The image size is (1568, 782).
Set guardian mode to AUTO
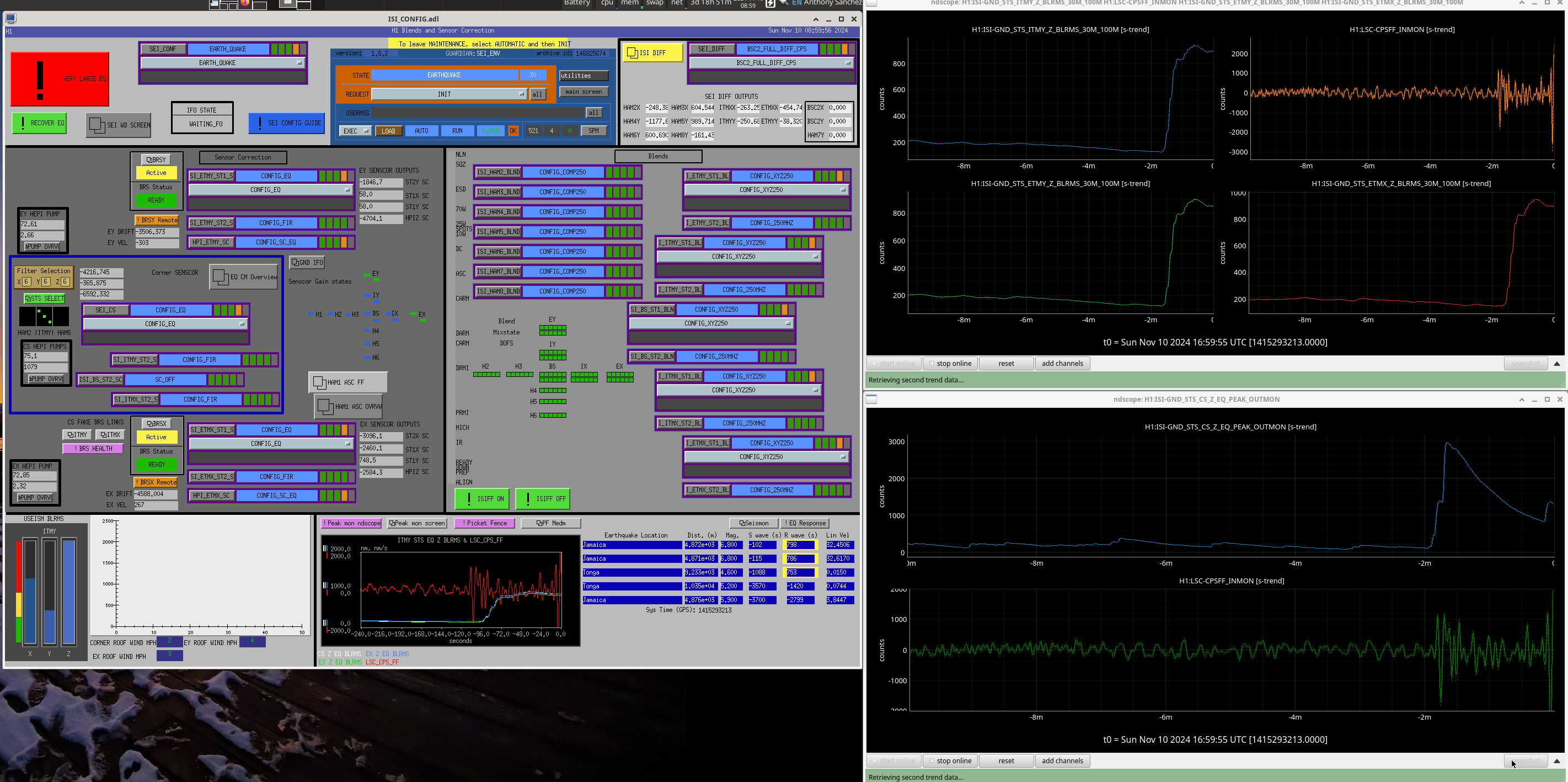422,131
